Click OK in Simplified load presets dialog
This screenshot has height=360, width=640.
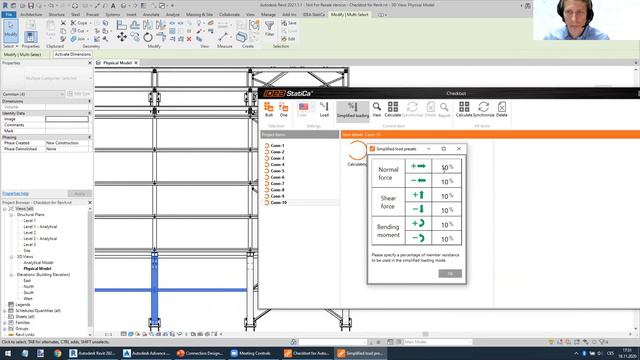450,273
